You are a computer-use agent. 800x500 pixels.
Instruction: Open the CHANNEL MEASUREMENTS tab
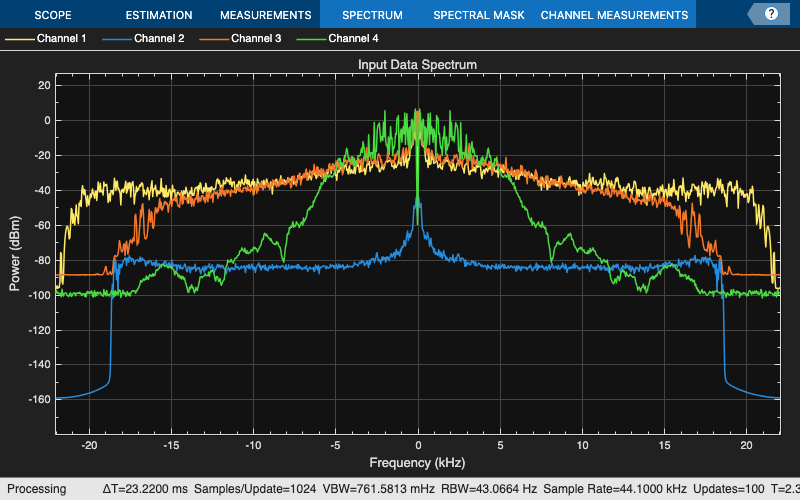point(614,15)
